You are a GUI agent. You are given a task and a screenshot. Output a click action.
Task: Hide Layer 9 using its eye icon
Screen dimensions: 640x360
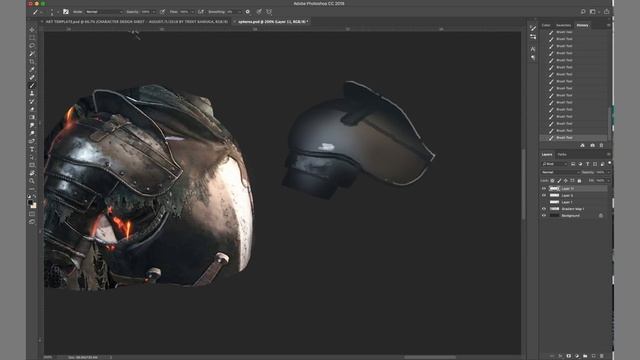[x=544, y=195]
